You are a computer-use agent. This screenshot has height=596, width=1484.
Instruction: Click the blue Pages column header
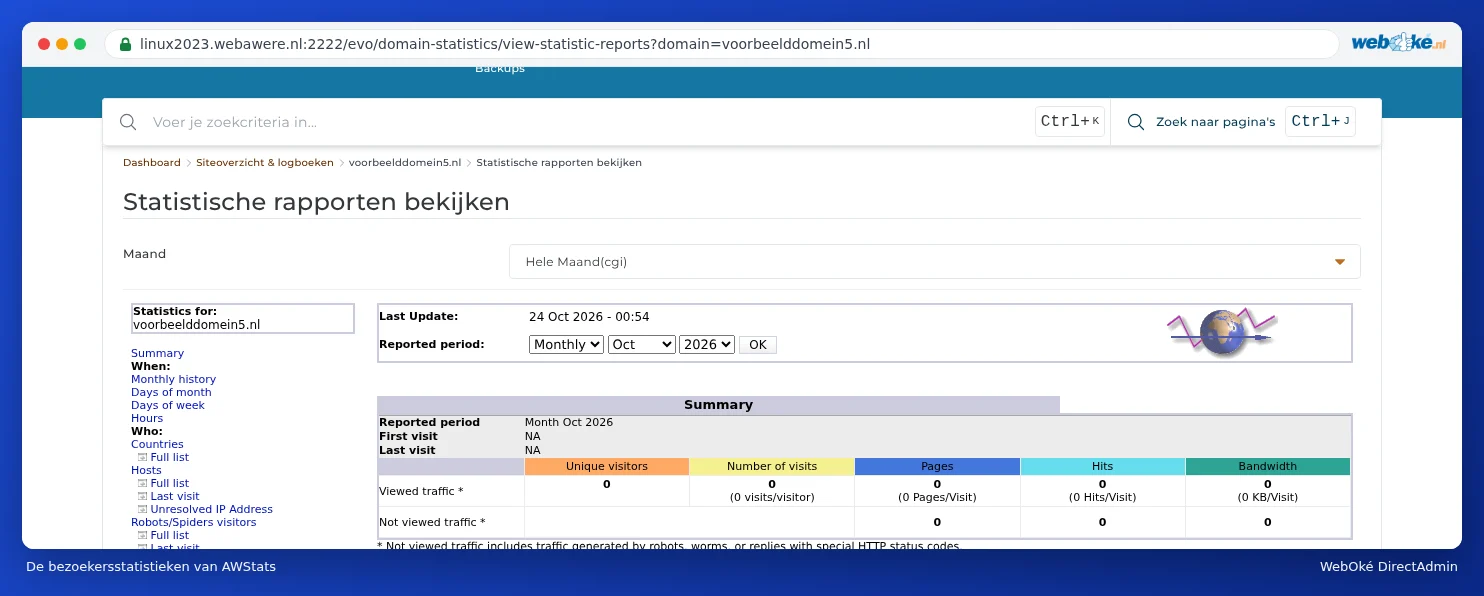point(937,467)
